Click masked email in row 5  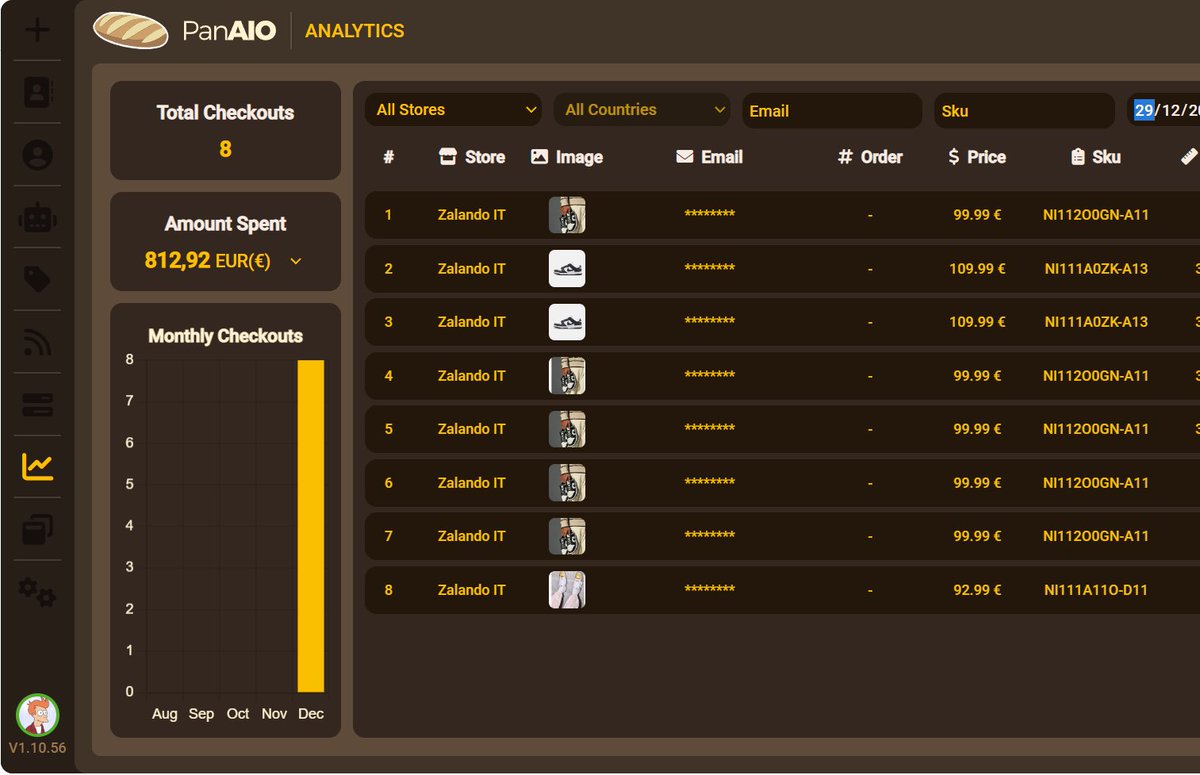click(710, 430)
